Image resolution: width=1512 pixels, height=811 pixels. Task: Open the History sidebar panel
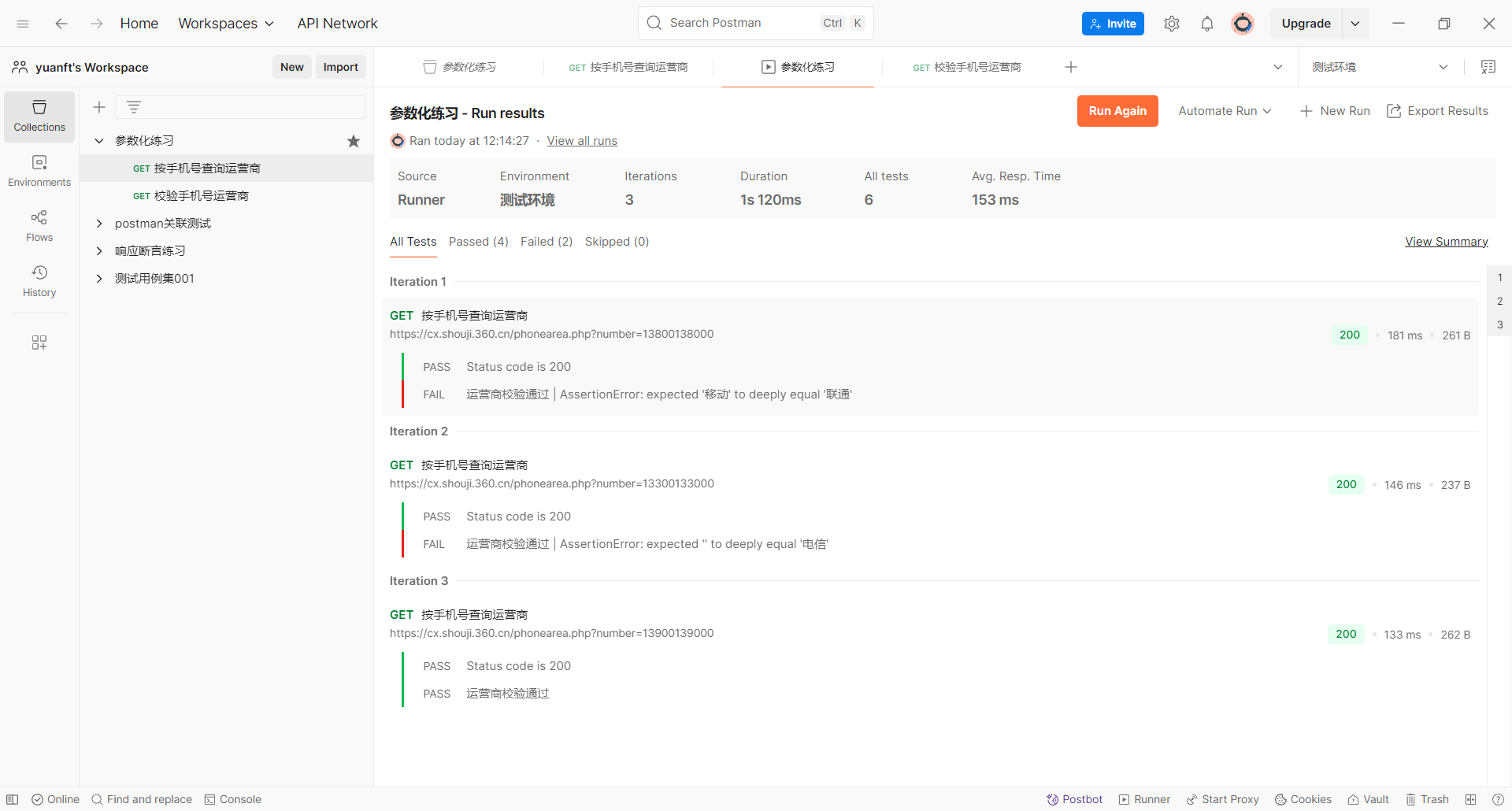coord(39,282)
